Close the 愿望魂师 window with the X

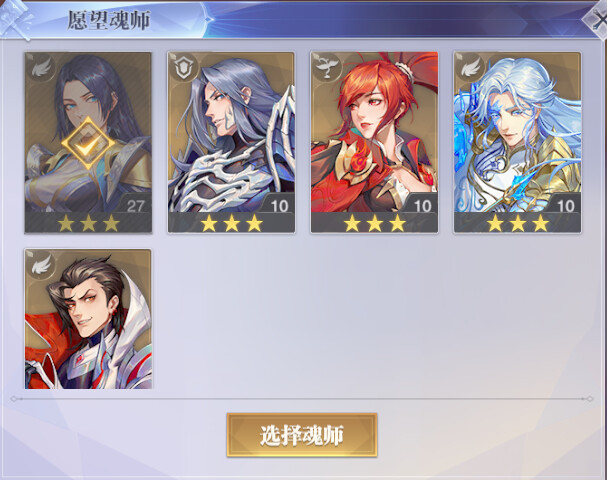pos(598,19)
